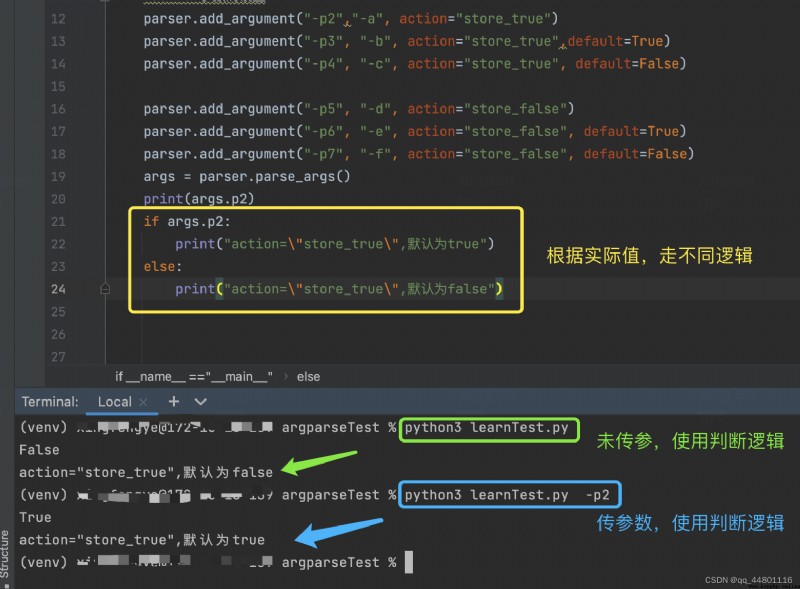Click the "-p5" store_false argument line
Viewport: 800px width, 589px height.
(359, 109)
